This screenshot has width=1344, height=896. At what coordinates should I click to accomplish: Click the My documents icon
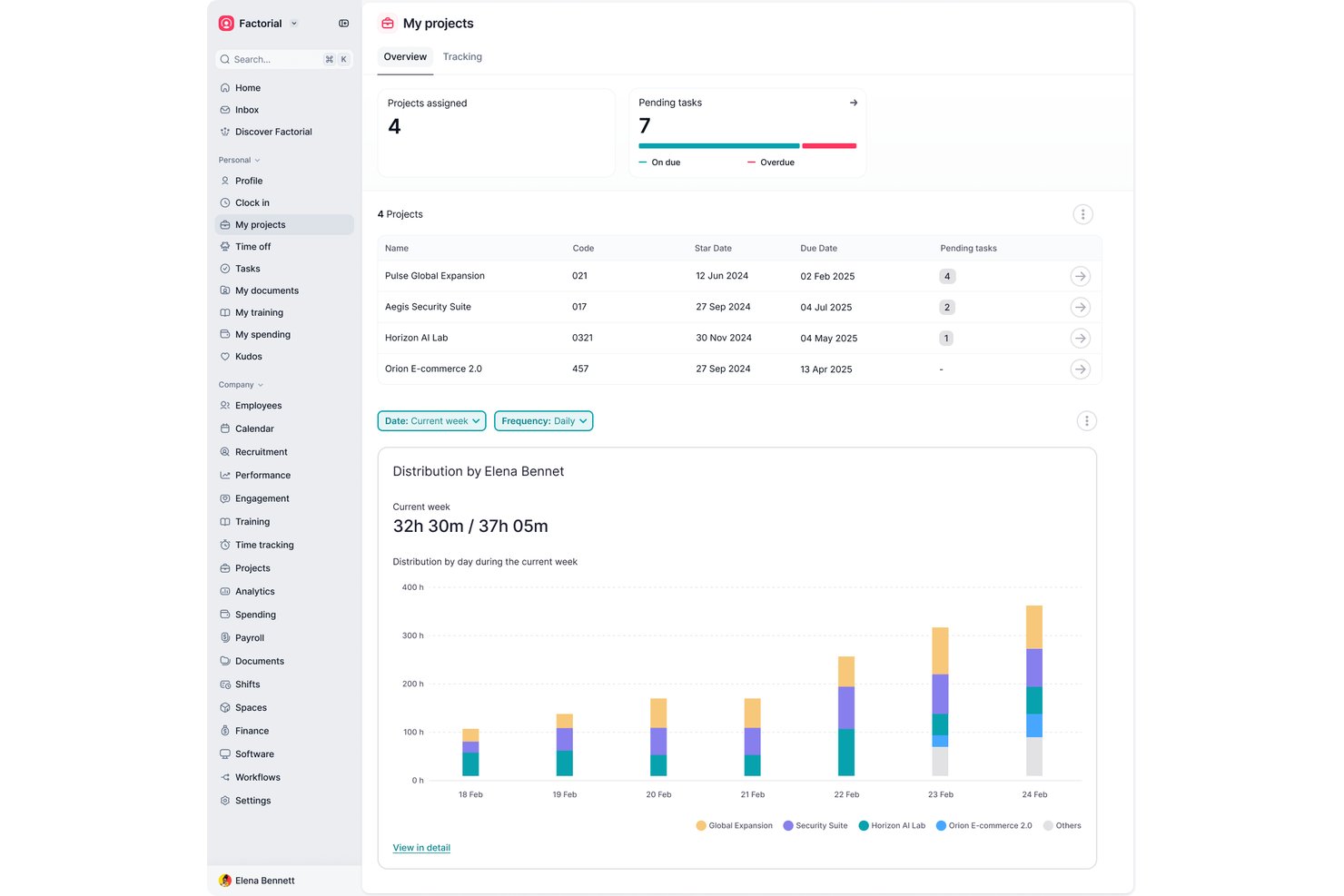[x=225, y=290]
